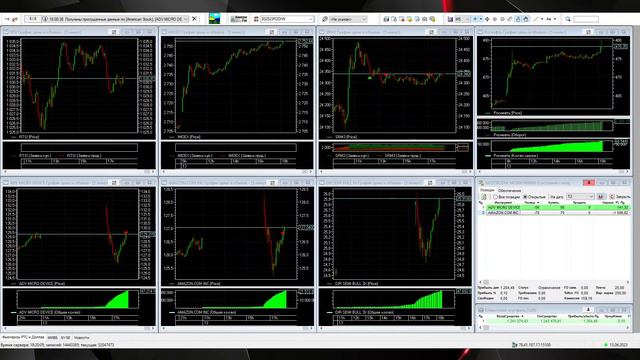Click the link chain icon in the chart toolbar

pyautogui.click(x=509, y=19)
